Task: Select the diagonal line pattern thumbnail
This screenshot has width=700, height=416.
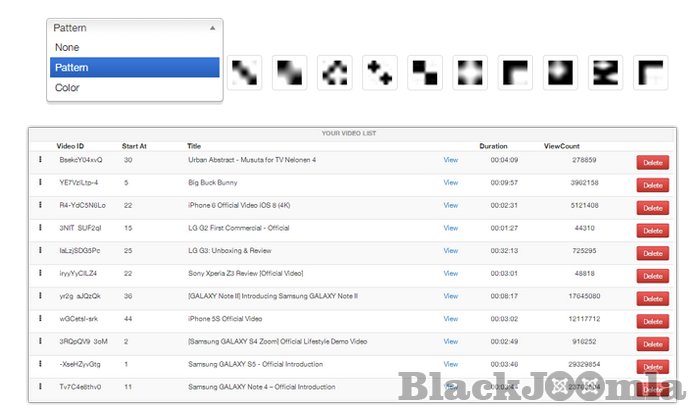Action: coord(246,72)
